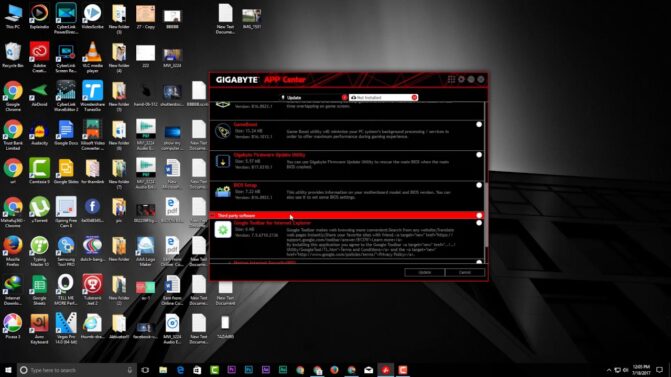Viewport: 671px width, 377px height.
Task: Select This PC desktop icon
Action: pos(13,16)
